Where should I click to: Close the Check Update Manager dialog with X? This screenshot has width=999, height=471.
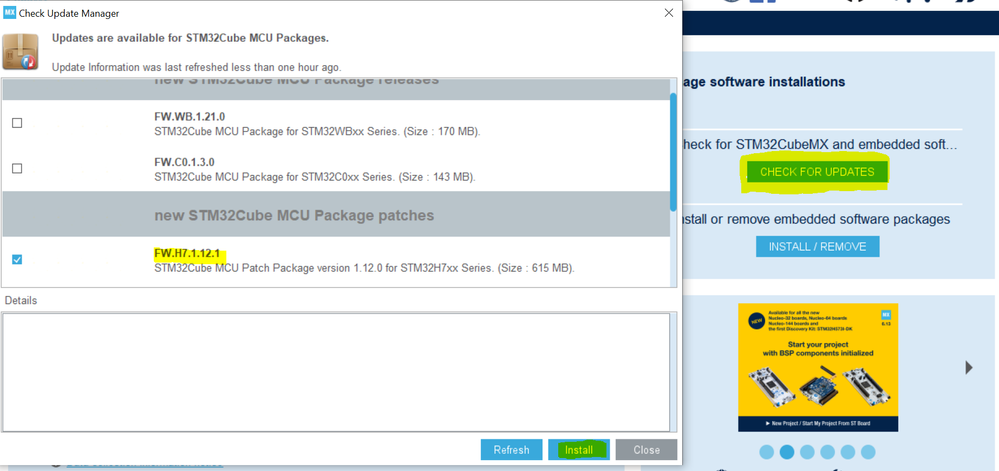(x=668, y=13)
